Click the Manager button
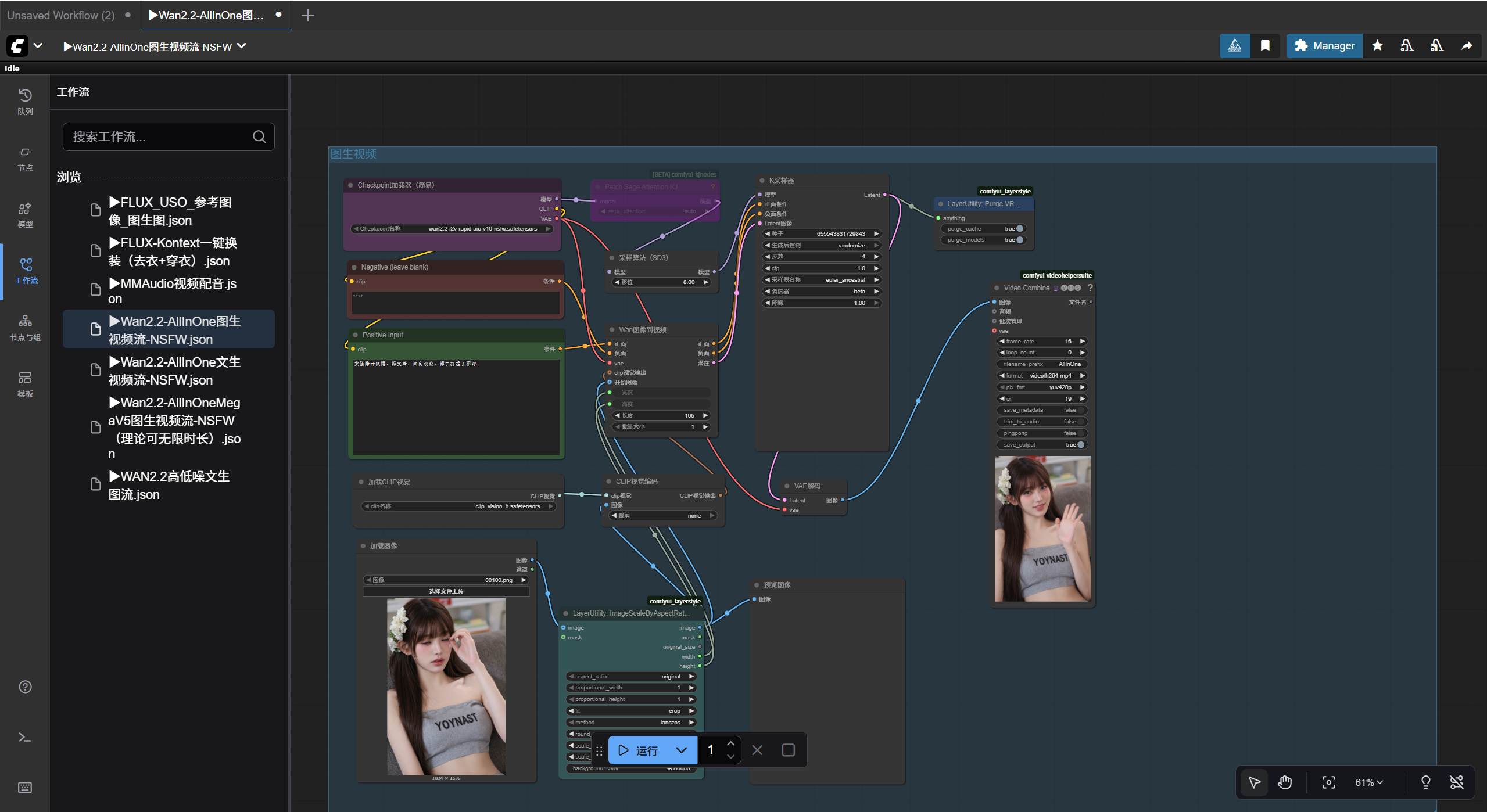The image size is (1487, 812). [x=1324, y=46]
